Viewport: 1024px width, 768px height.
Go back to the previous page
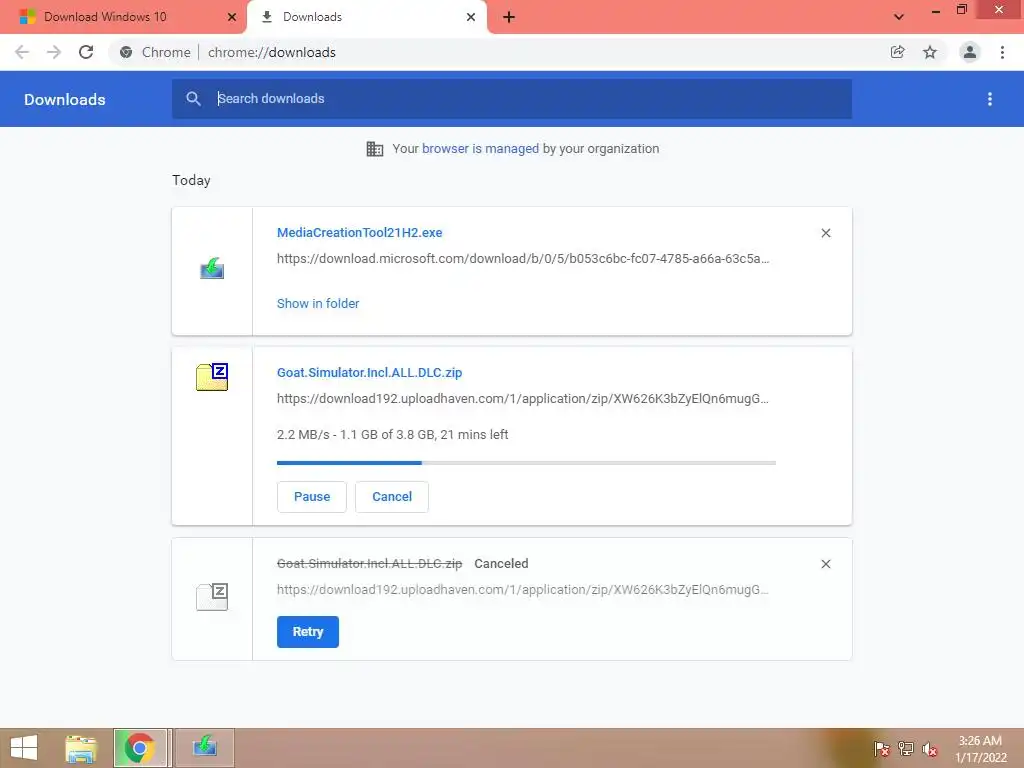pos(22,52)
